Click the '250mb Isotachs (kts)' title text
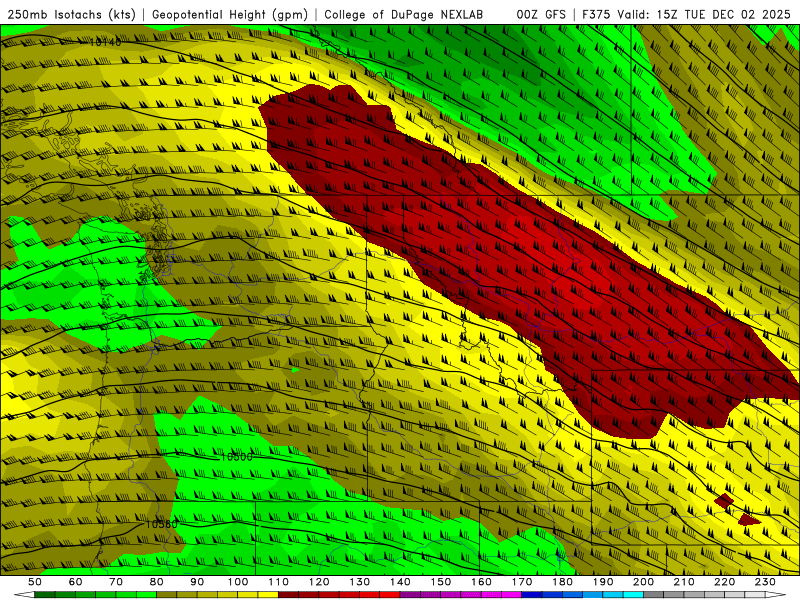The width and height of the screenshot is (800, 600). [71, 15]
